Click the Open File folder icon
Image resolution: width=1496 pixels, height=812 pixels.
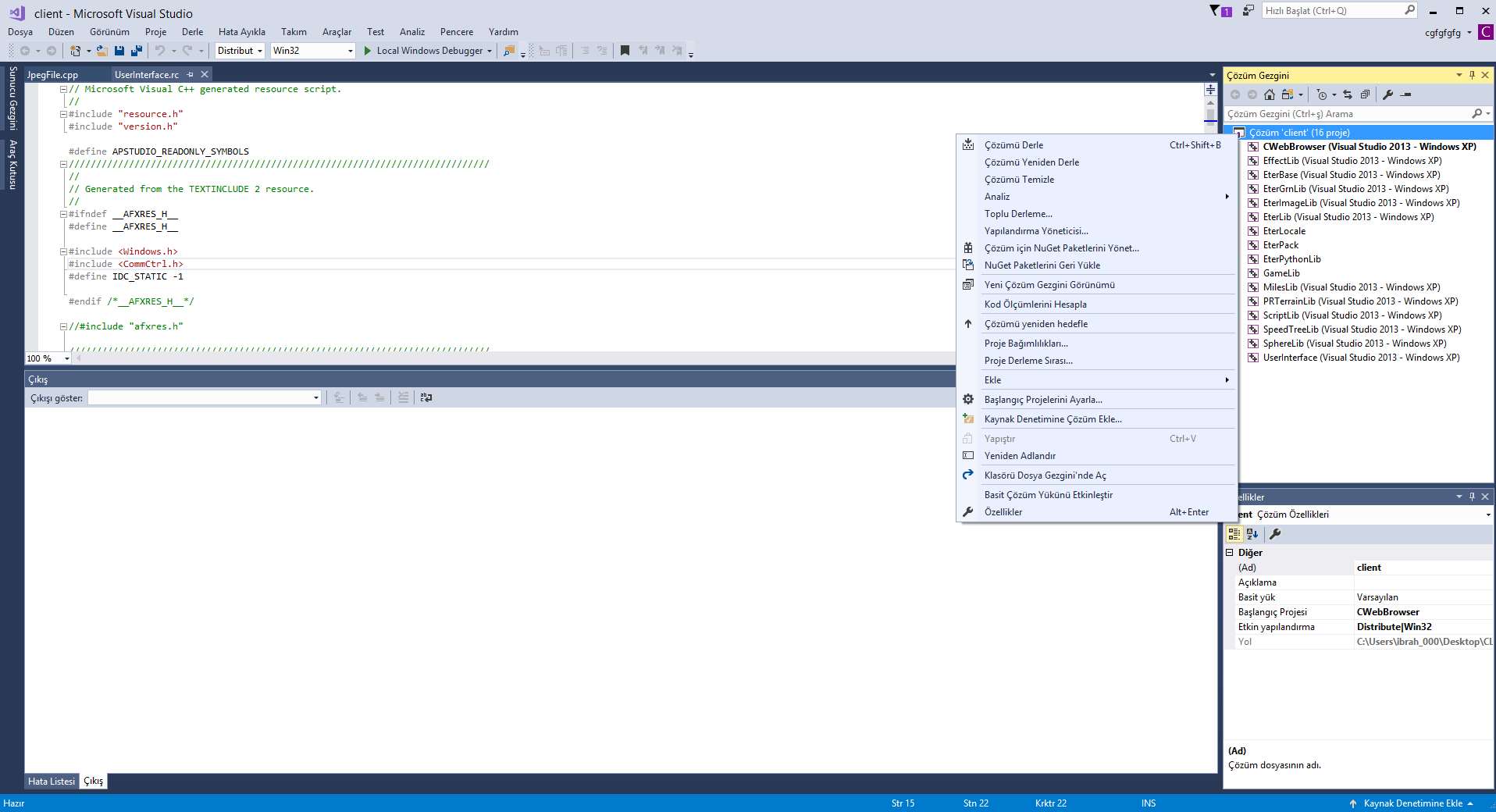102,51
